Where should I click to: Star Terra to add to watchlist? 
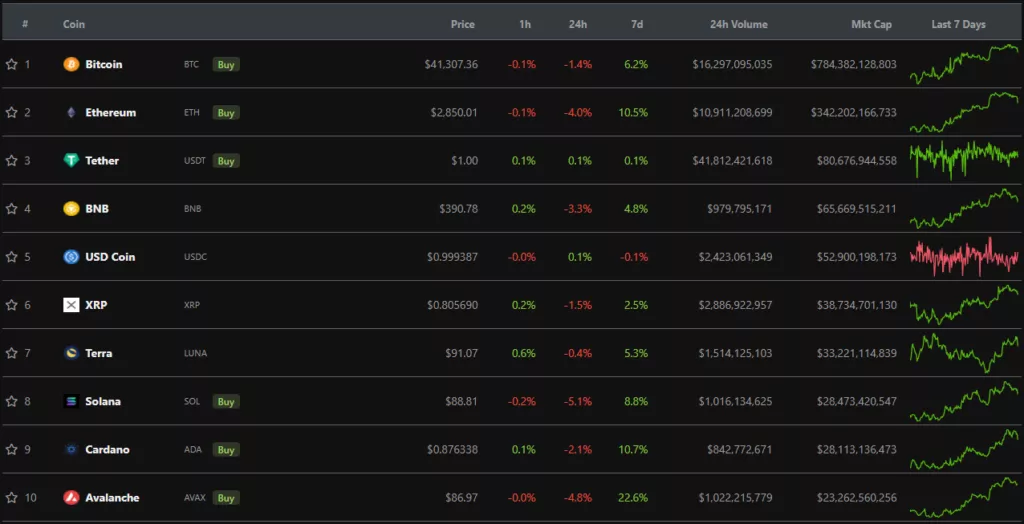coord(12,353)
